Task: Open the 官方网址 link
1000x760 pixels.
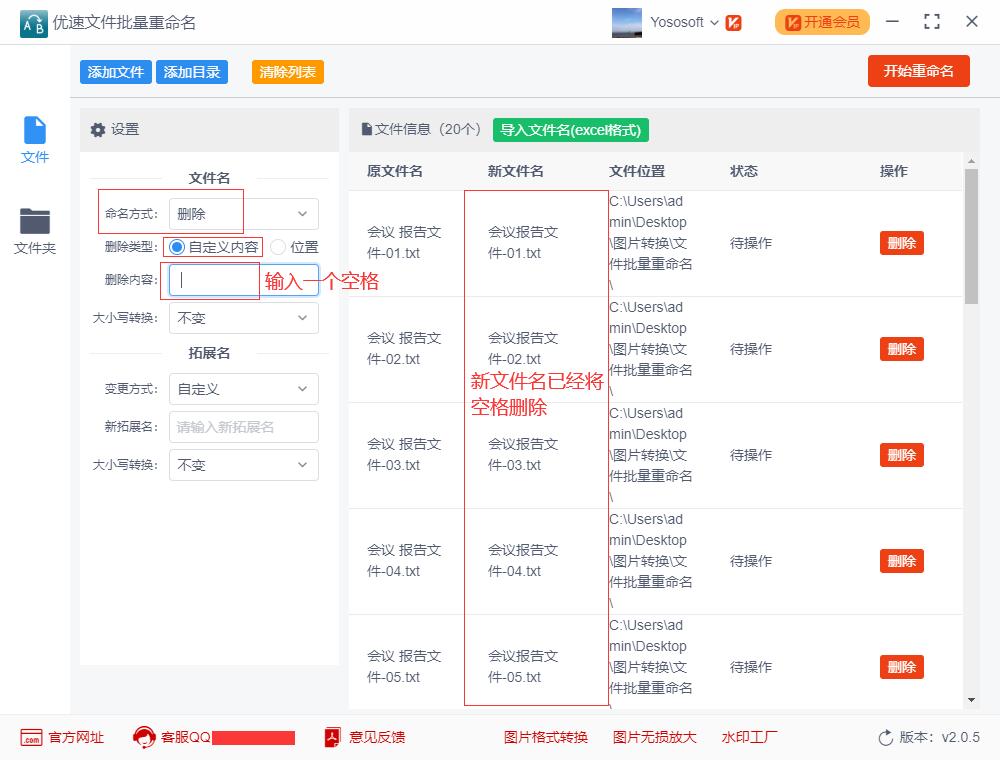Action: (x=76, y=738)
